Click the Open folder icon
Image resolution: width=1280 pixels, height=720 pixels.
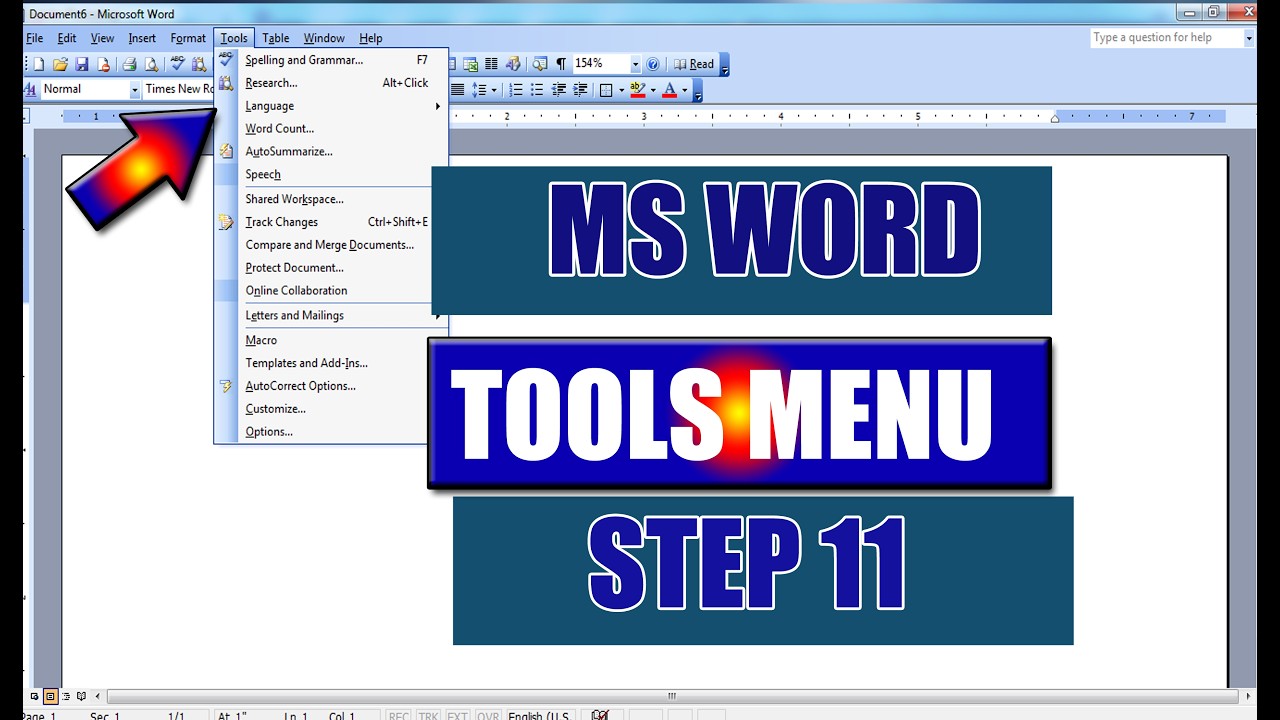point(61,64)
